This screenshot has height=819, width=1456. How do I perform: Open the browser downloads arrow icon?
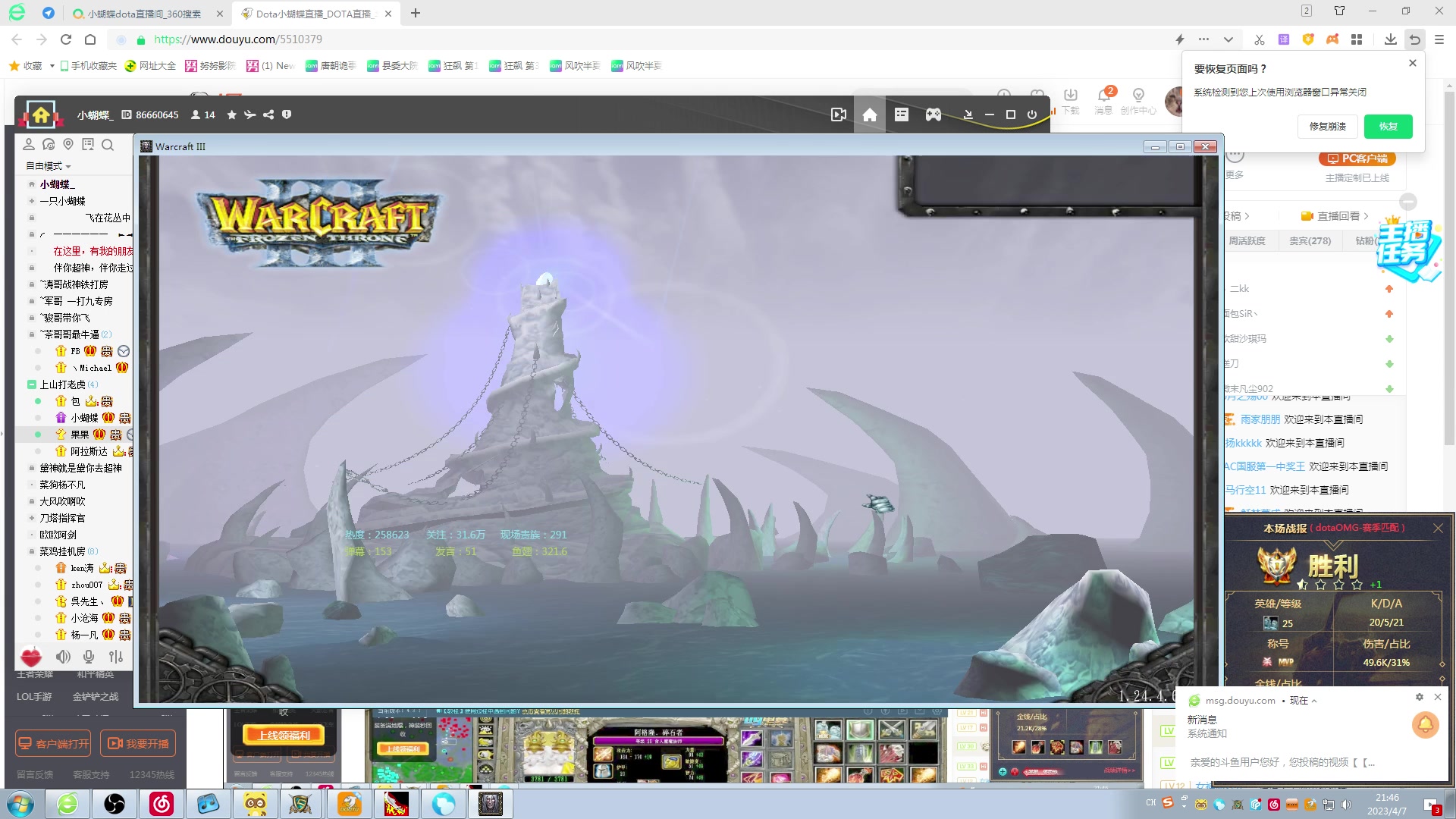click(1390, 39)
